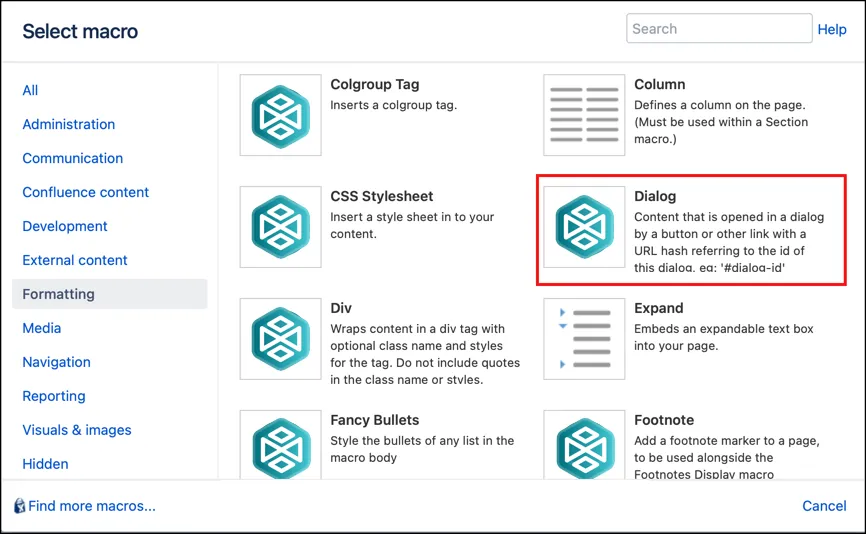Screen dimensions: 866x534
Task: Click the Expand macro title
Action: [658, 308]
